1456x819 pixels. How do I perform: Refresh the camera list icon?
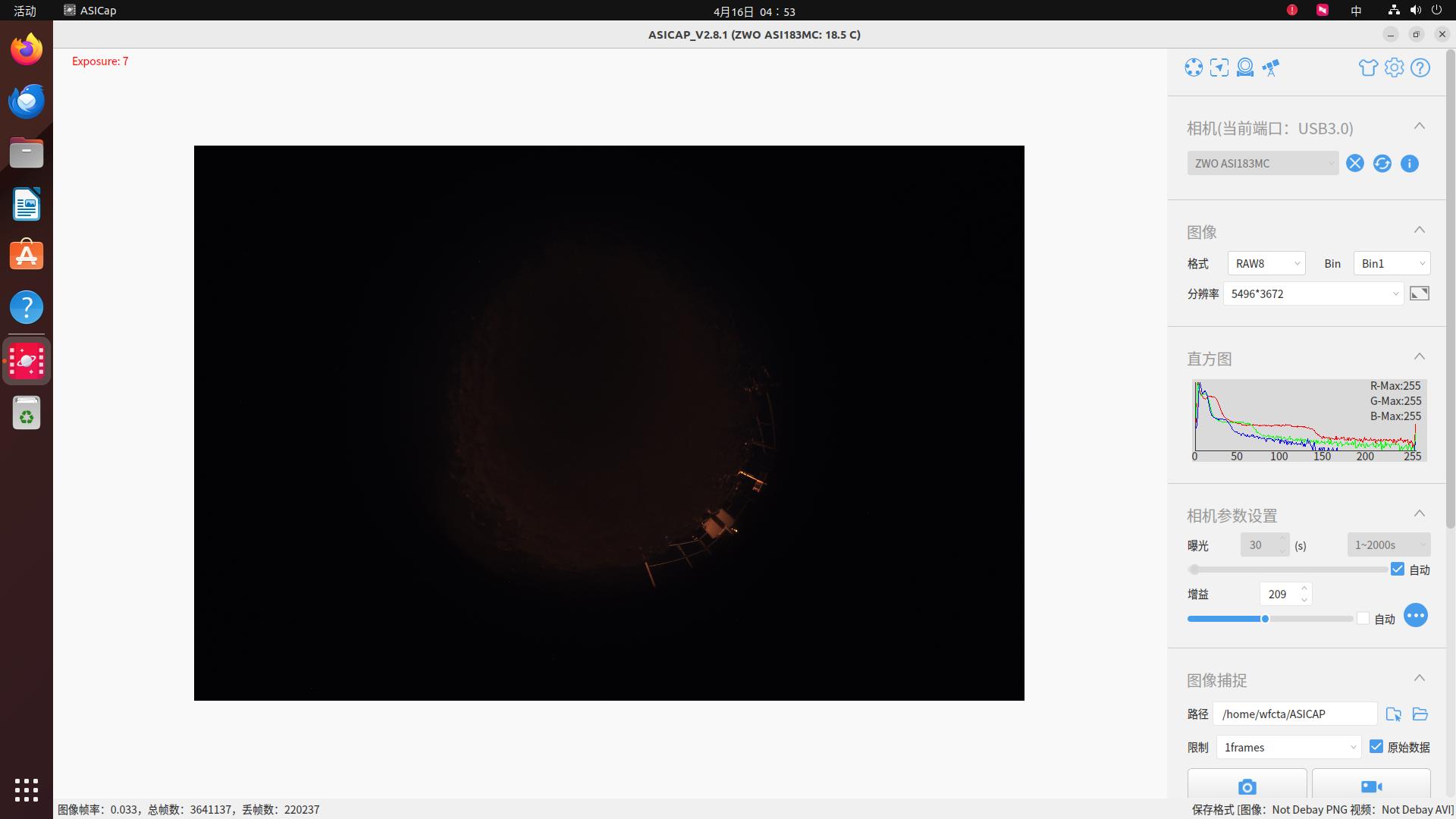(x=1382, y=163)
